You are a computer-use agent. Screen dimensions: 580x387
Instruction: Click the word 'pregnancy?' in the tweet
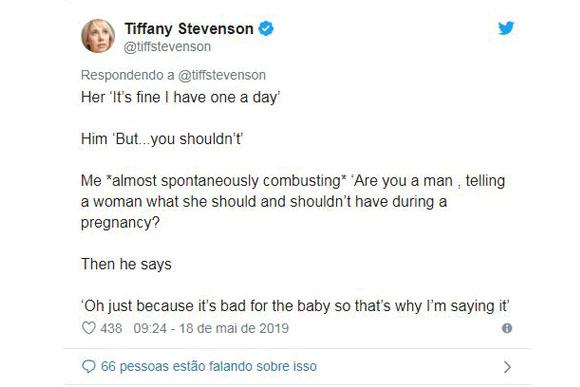pyautogui.click(x=120, y=223)
